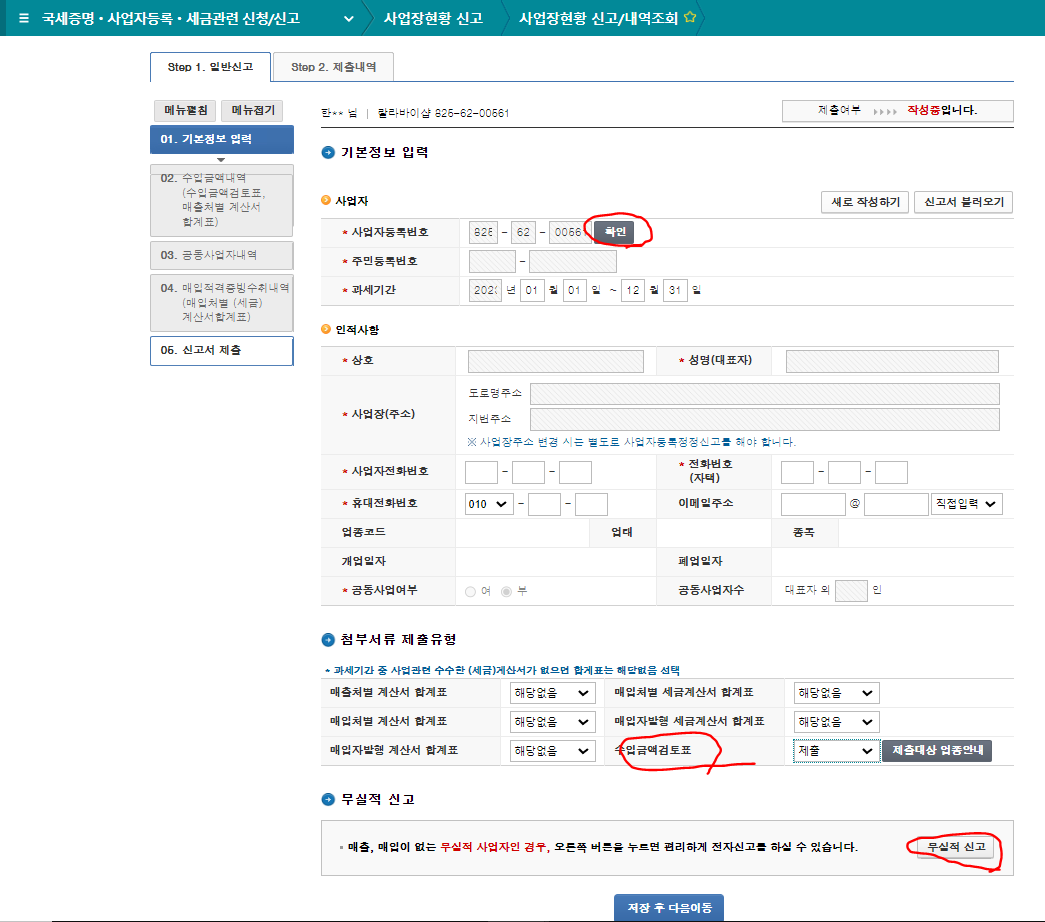This screenshot has width=1045, height=922.
Task: Click the 과세기간 year field
Action: [x=485, y=291]
